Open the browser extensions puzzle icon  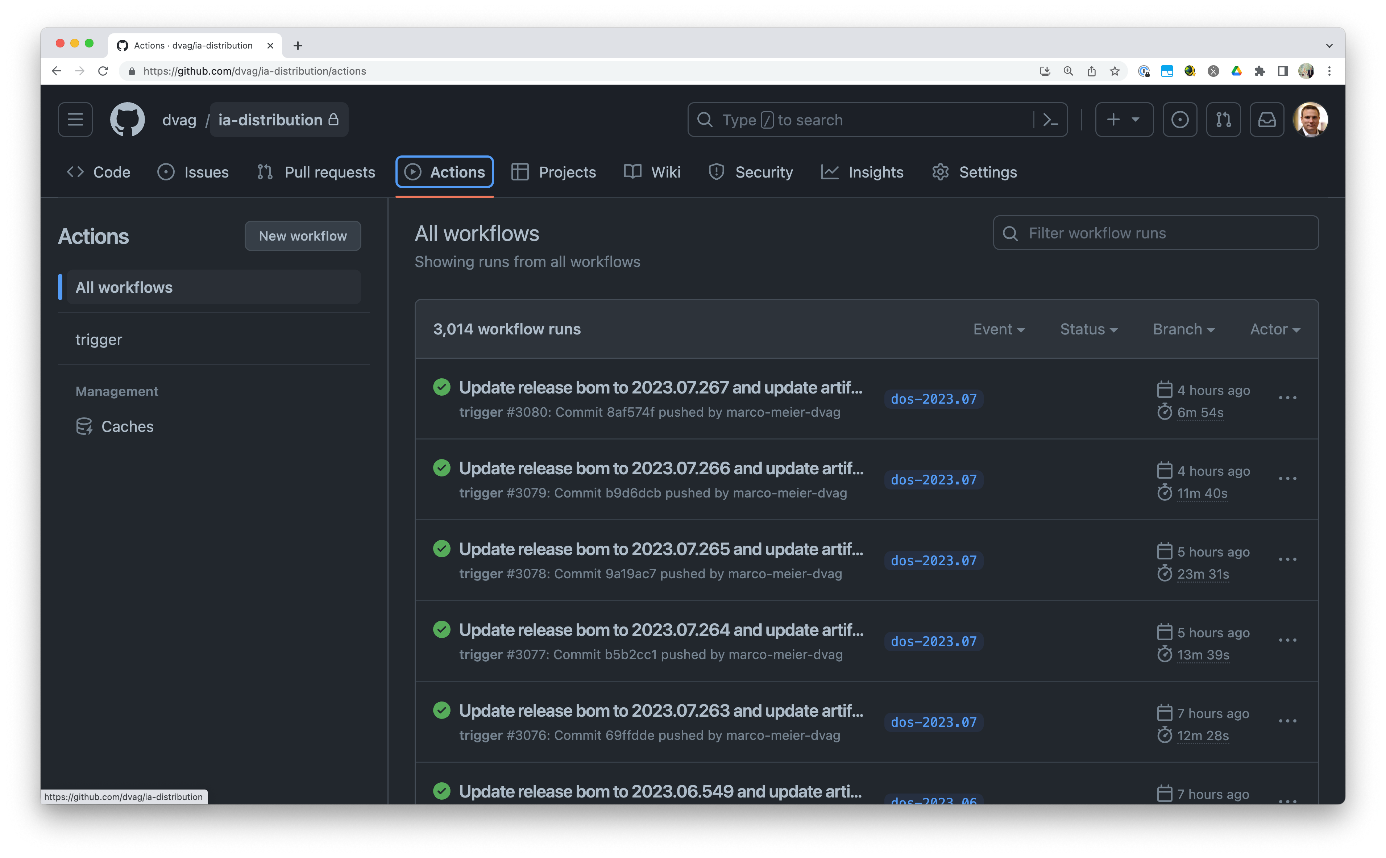pyautogui.click(x=1259, y=71)
